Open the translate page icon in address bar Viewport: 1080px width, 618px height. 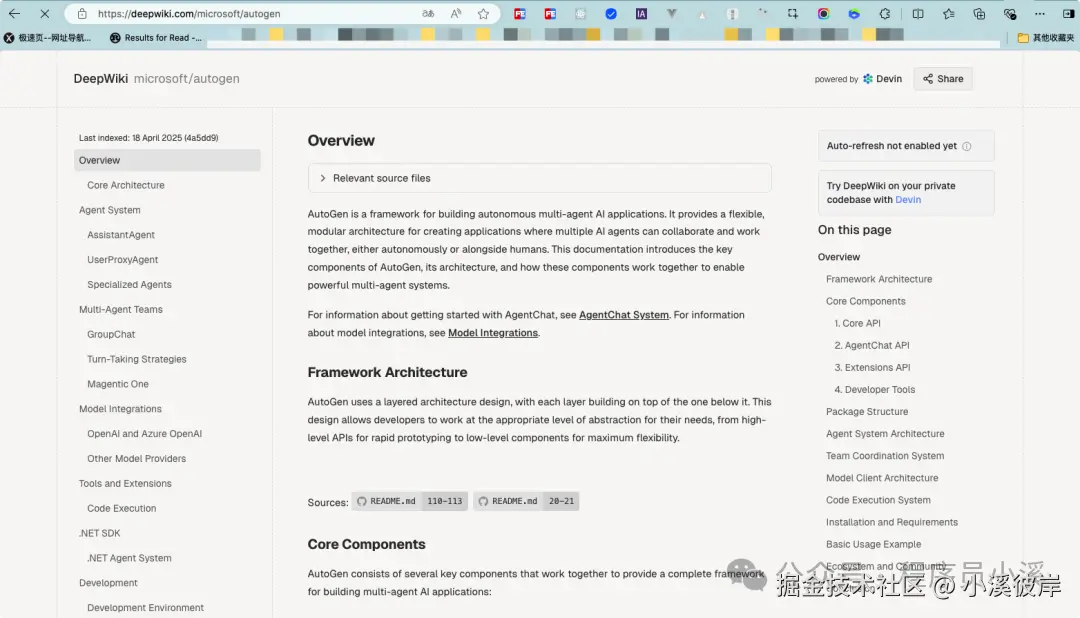pyautogui.click(x=428, y=13)
